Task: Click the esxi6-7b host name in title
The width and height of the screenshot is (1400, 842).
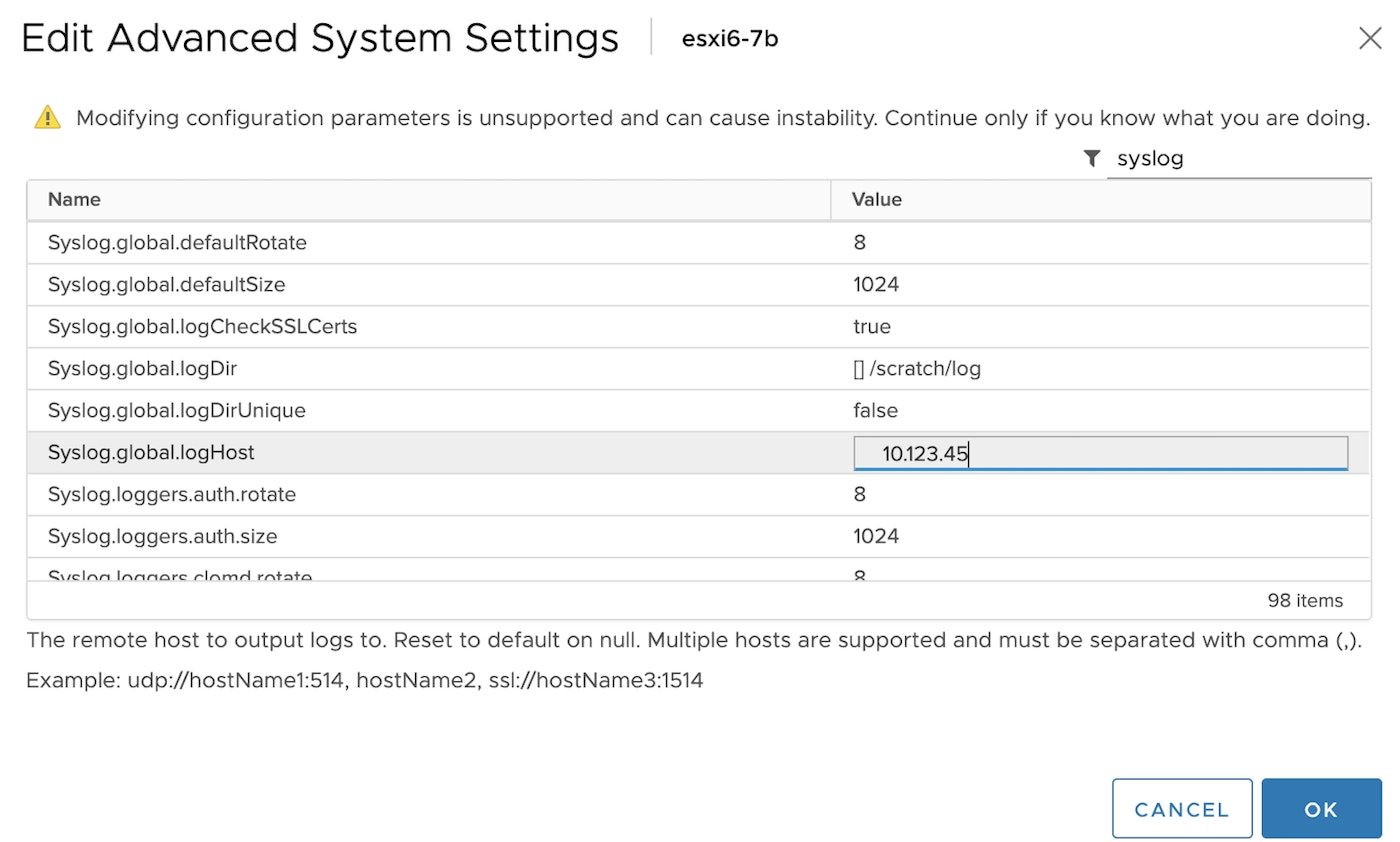Action: 729,38
